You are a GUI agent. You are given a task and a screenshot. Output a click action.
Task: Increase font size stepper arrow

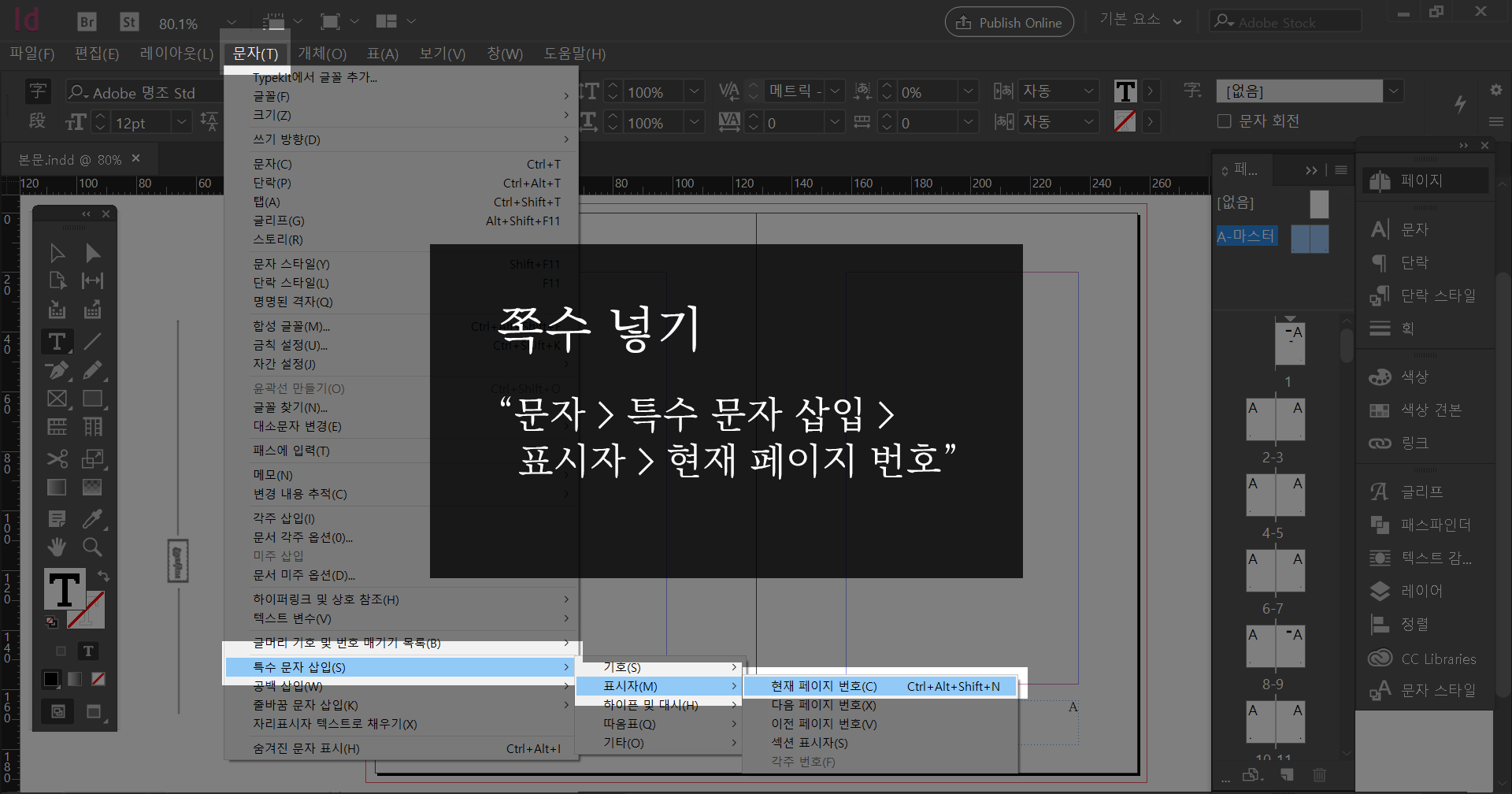pyautogui.click(x=100, y=117)
